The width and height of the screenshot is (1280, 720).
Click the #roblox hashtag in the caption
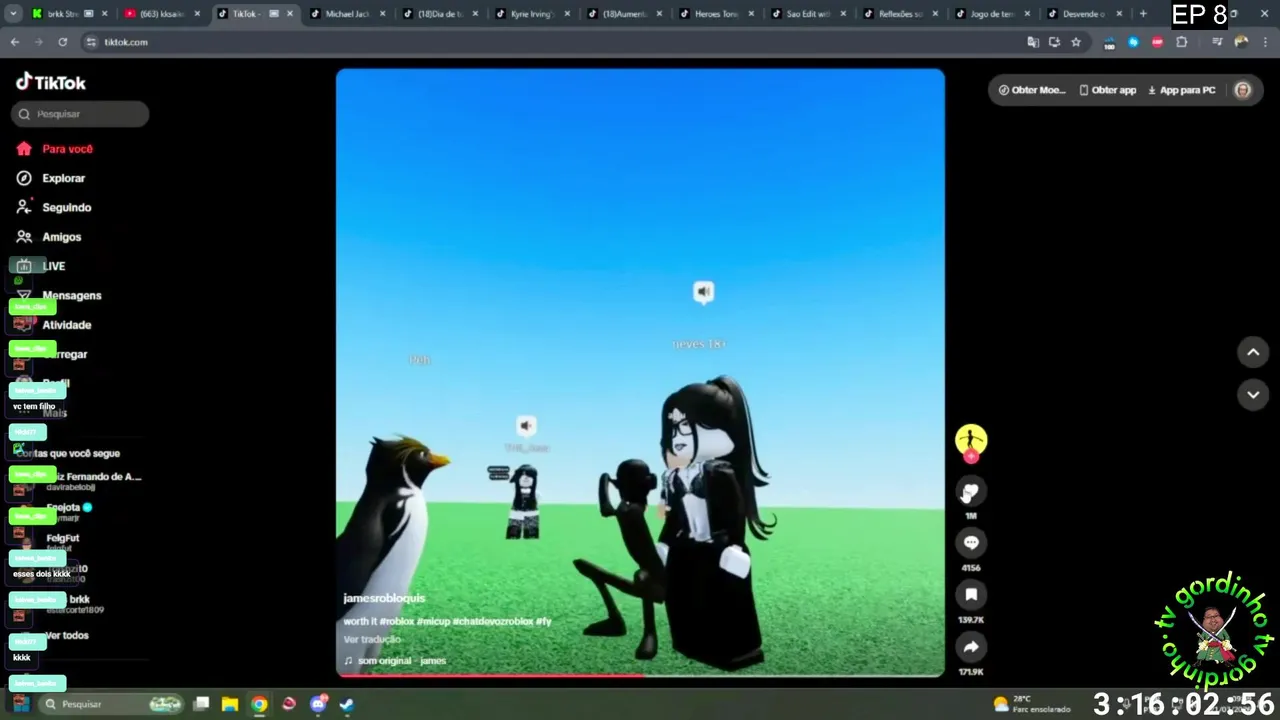(x=397, y=621)
